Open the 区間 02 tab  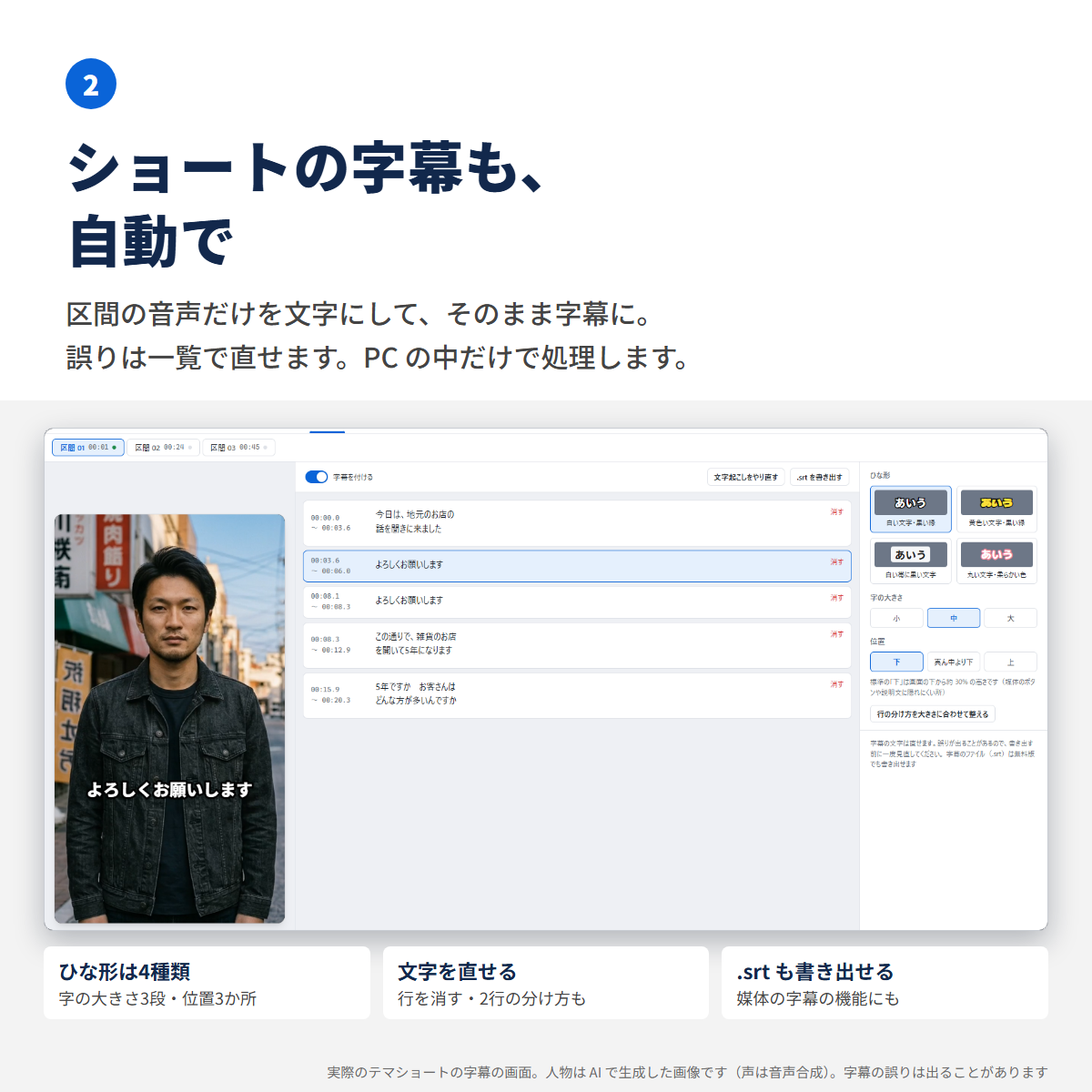164,448
